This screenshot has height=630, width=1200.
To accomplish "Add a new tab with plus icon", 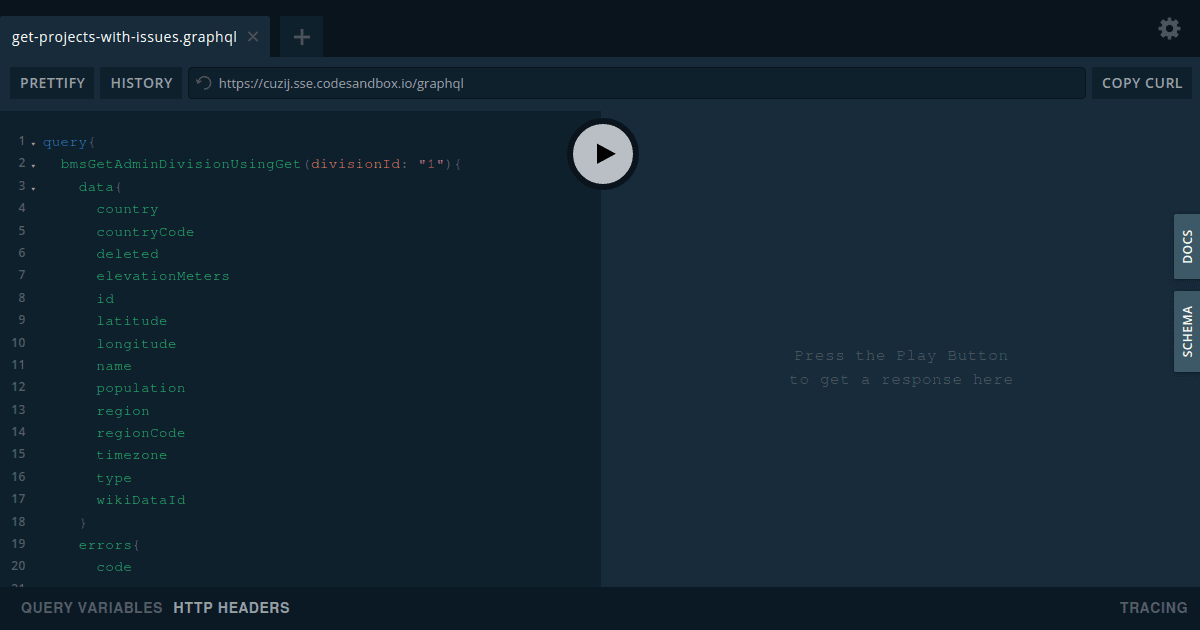I will [x=302, y=38].
